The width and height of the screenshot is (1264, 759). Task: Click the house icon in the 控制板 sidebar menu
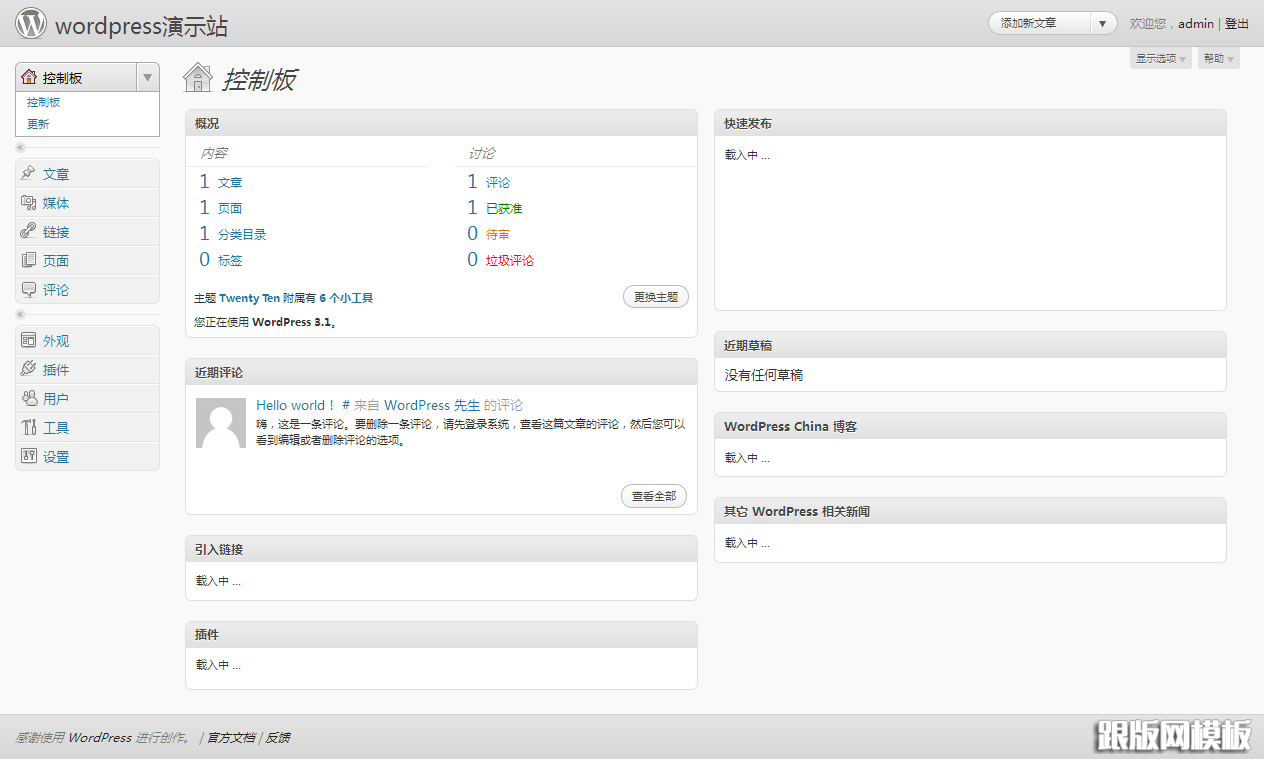(x=29, y=77)
